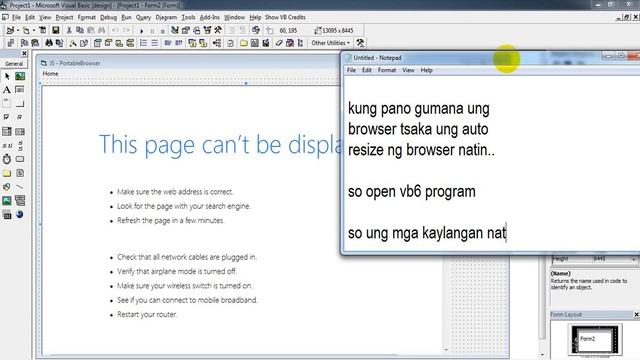Select the DriveListBox control in the toolbox
The width and height of the screenshot is (640, 360).
point(20,159)
